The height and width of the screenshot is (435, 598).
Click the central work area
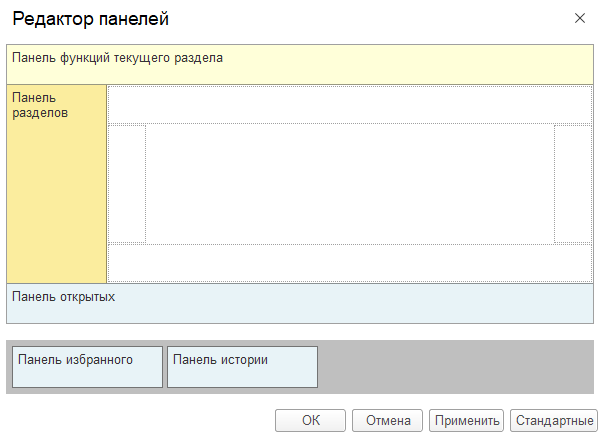click(x=350, y=184)
